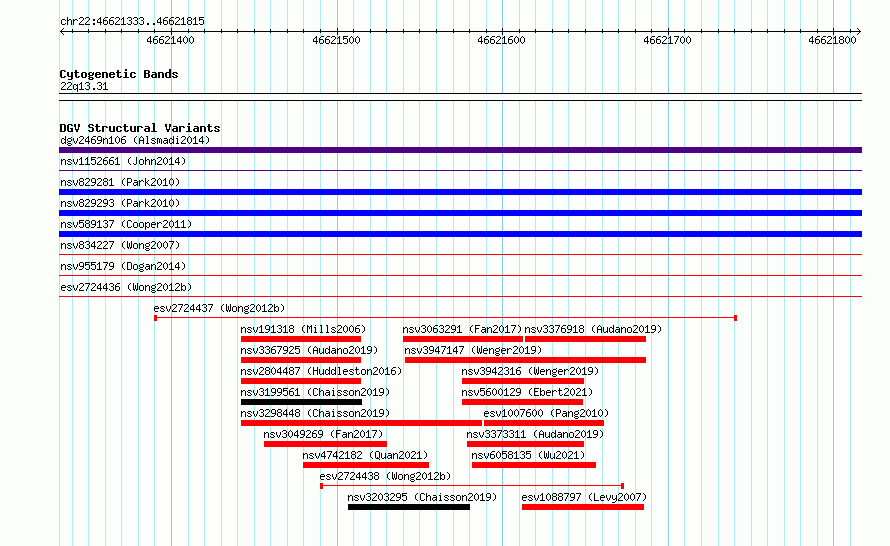The height and width of the screenshot is (546, 890).
Task: Click the esv2724438 (Wong2012b) label
Action: [385, 476]
